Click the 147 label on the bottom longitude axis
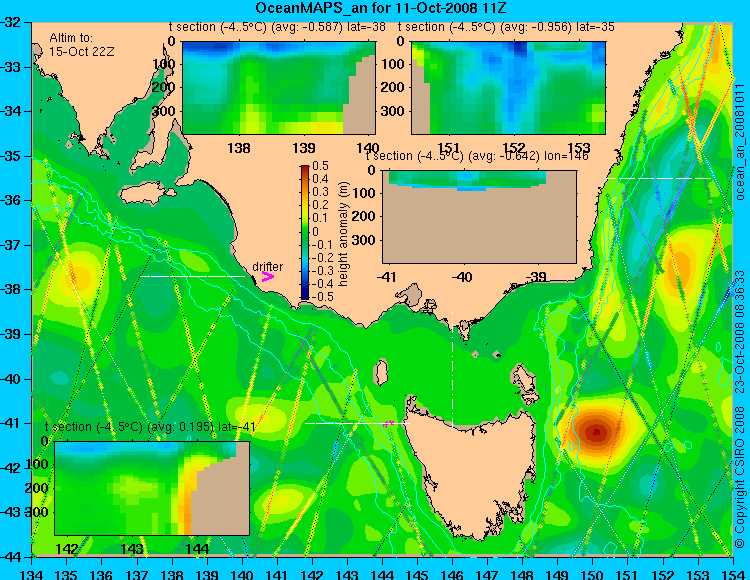 [487, 574]
